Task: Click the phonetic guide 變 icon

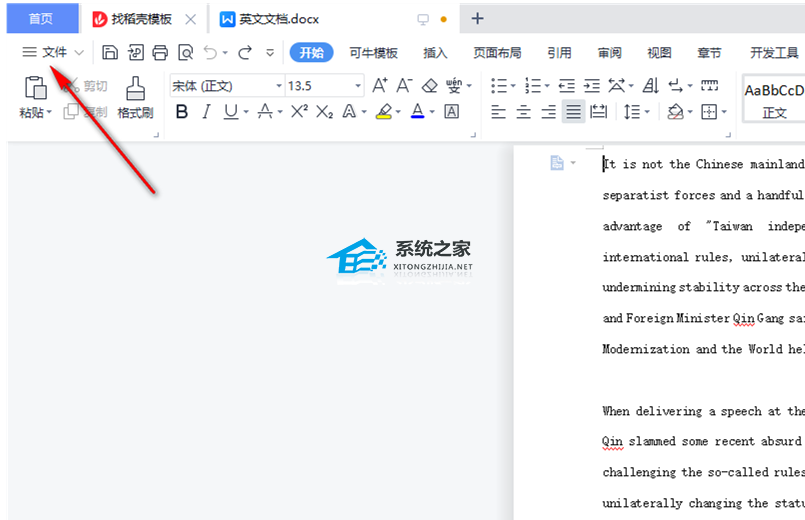Action: pyautogui.click(x=454, y=85)
